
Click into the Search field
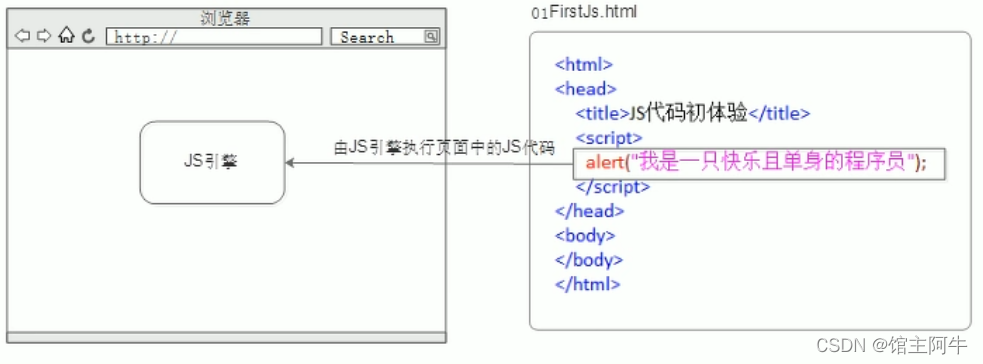[x=385, y=36]
